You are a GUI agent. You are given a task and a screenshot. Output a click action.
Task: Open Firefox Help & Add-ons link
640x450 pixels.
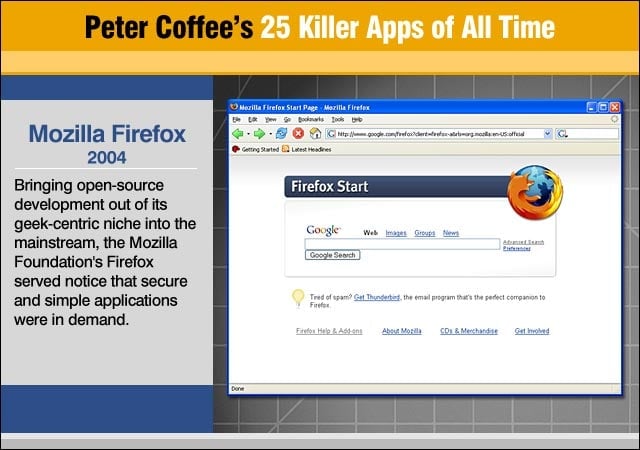[x=329, y=331]
